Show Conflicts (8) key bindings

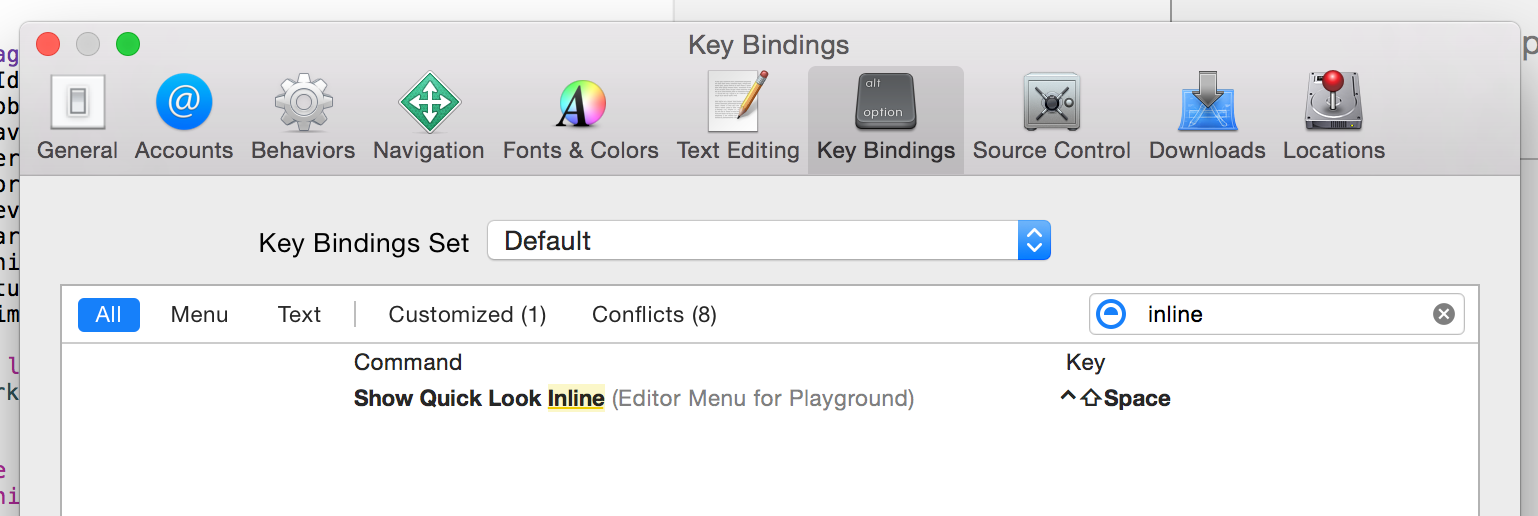click(x=654, y=315)
